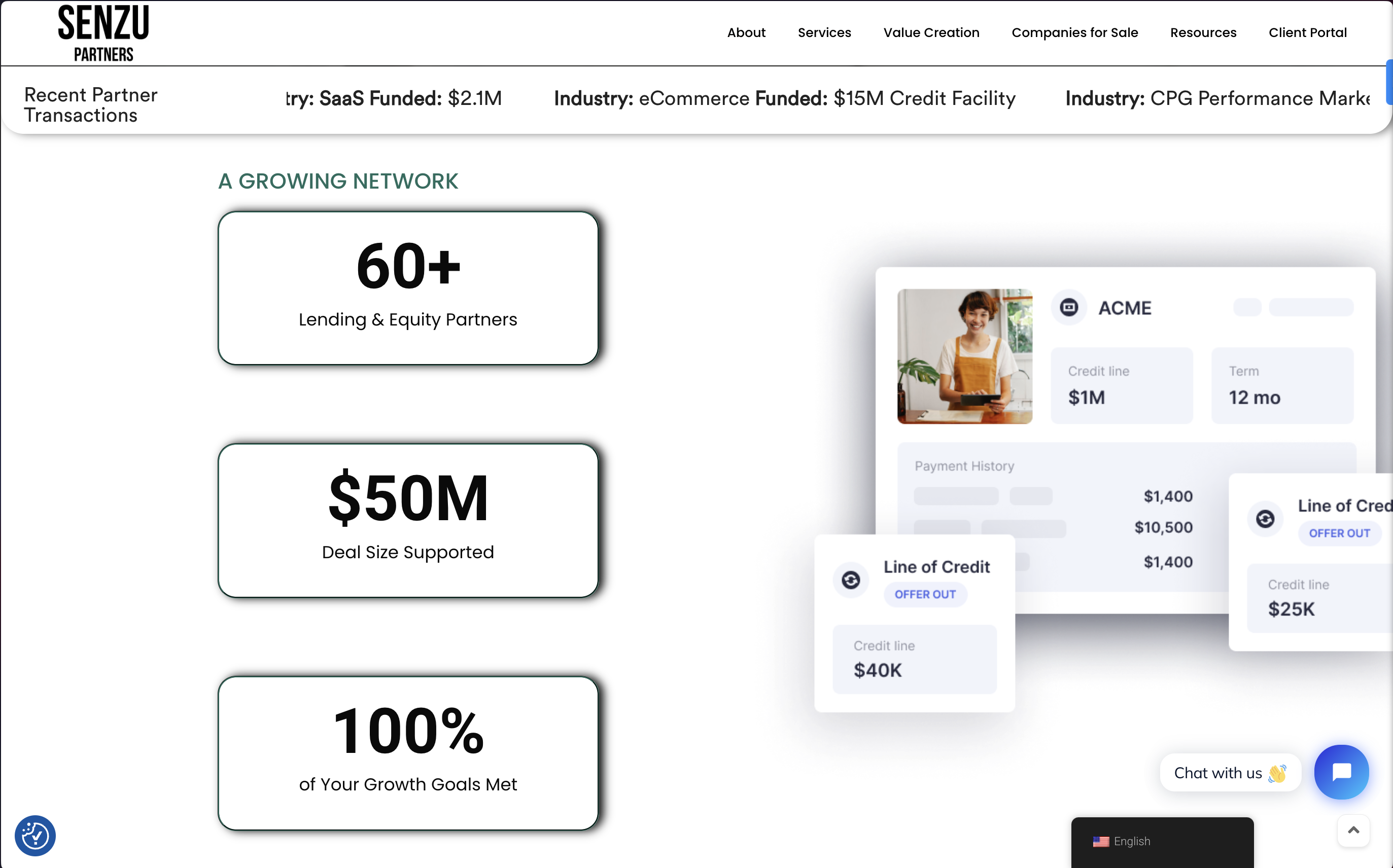Viewport: 1393px width, 868px height.
Task: Click the US flag language icon
Action: pos(1100,842)
